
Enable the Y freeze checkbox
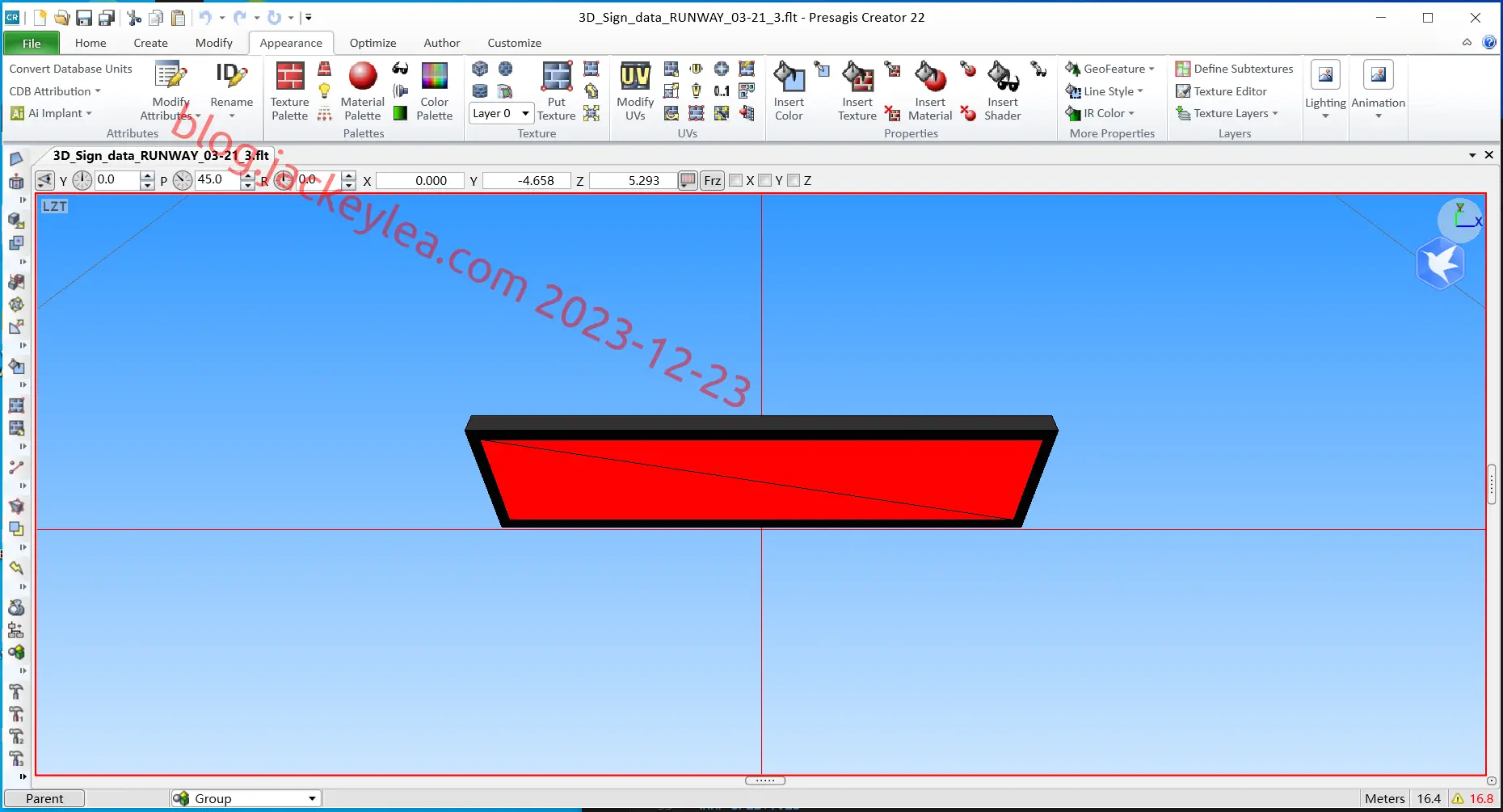click(765, 180)
